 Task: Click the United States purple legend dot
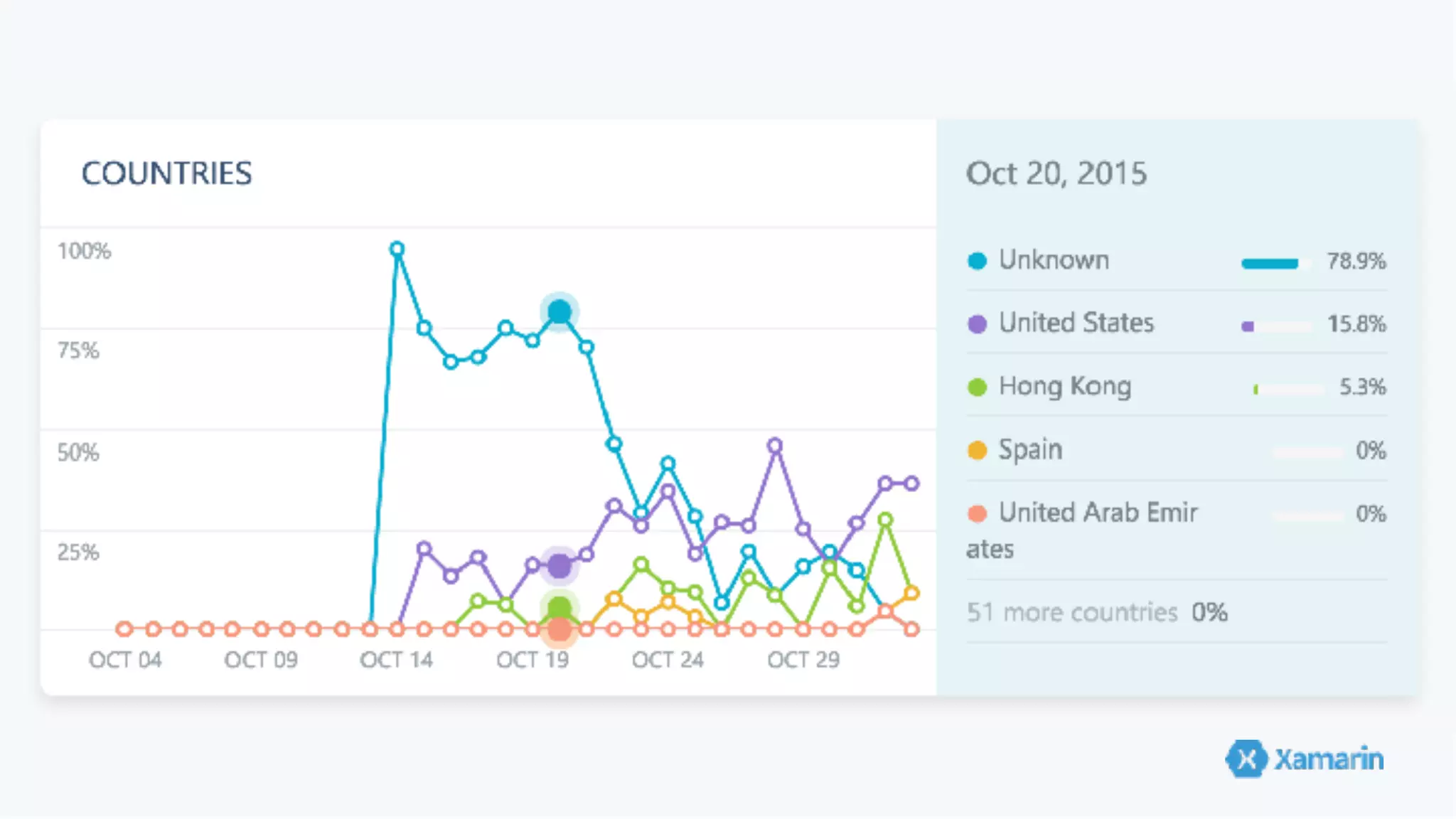978,324
